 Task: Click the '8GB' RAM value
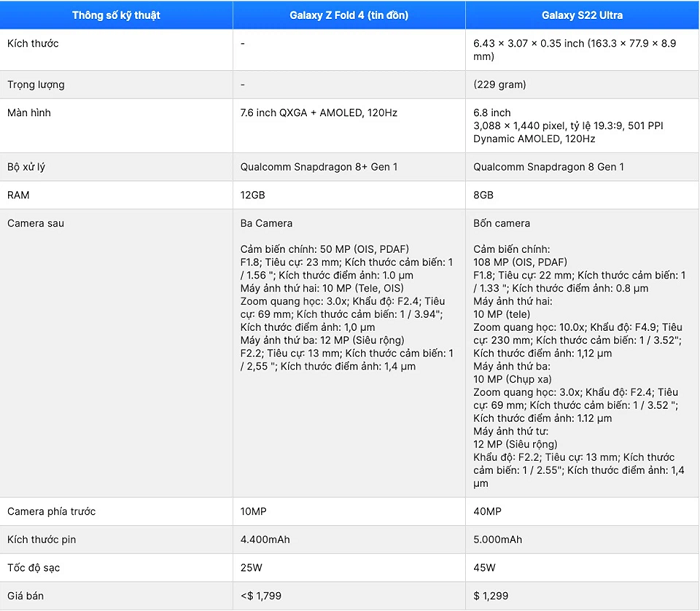point(484,195)
